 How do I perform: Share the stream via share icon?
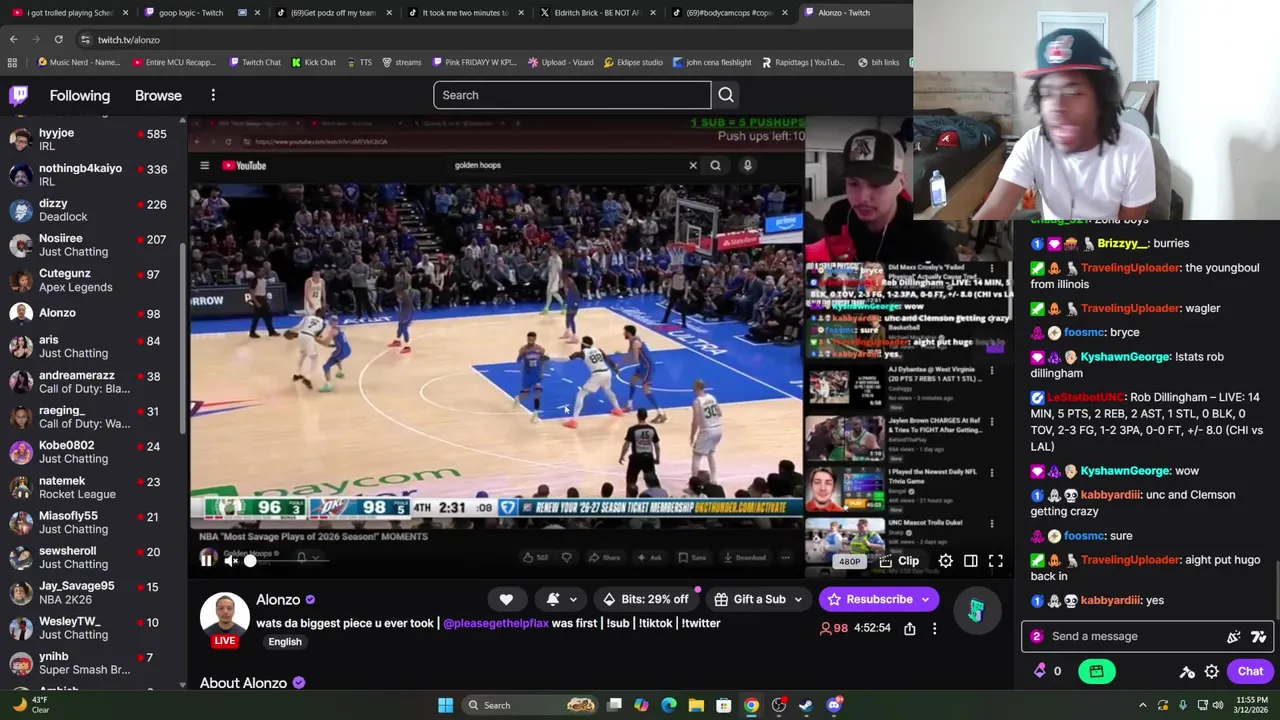[910, 629]
